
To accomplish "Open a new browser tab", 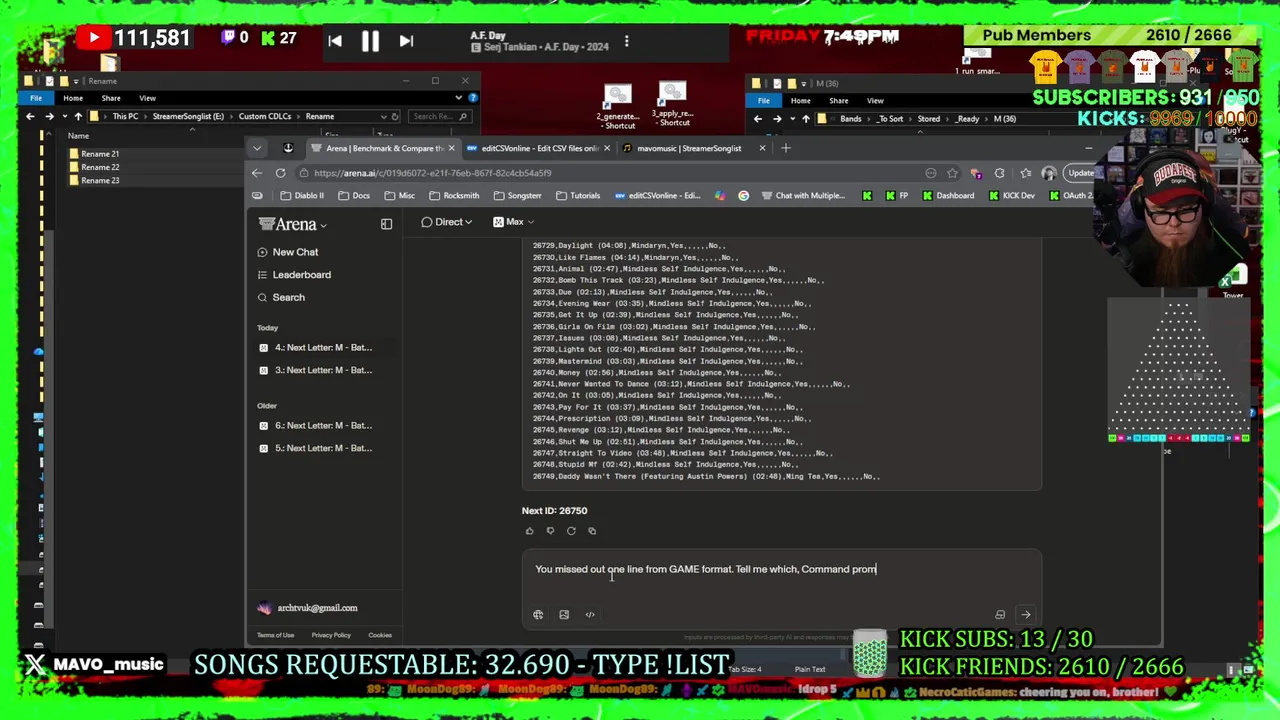I will [x=786, y=148].
